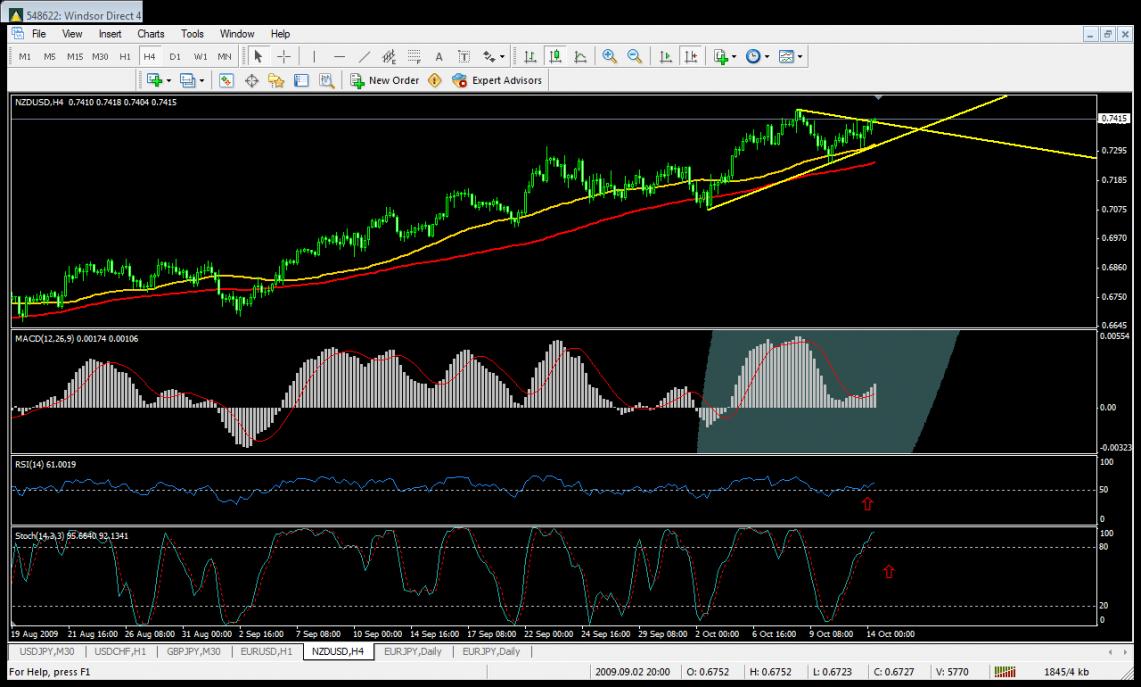1141x687 pixels.
Task: Switch chart to line chart display
Action: click(x=581, y=57)
